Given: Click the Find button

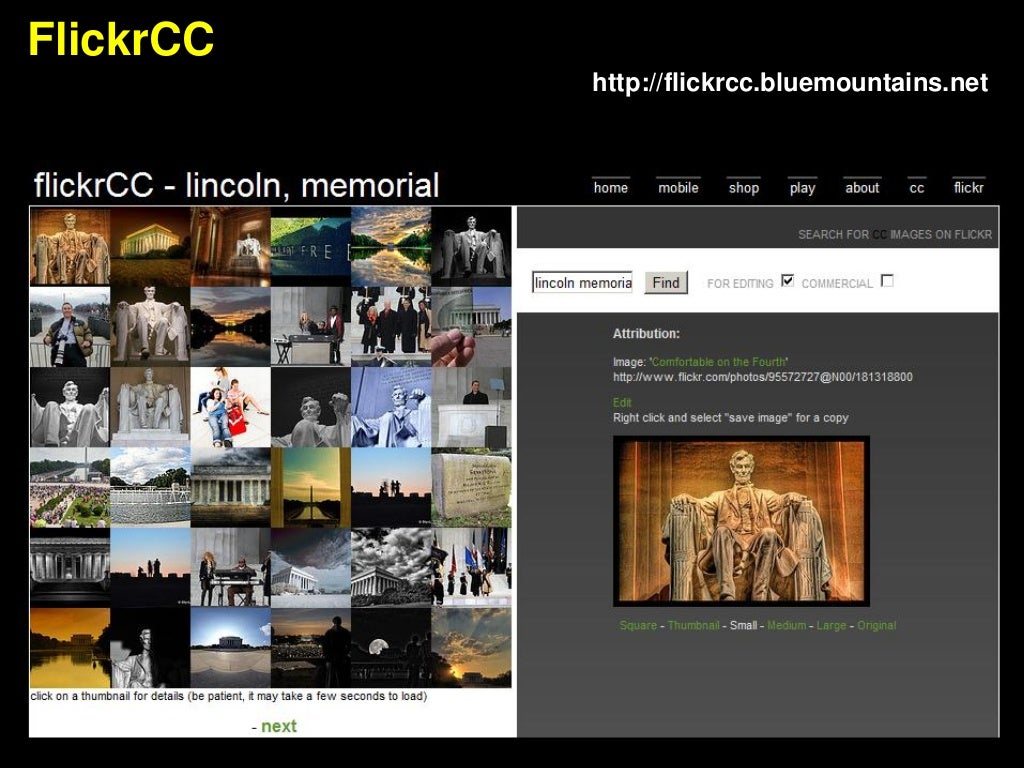Looking at the screenshot, I should [665, 283].
